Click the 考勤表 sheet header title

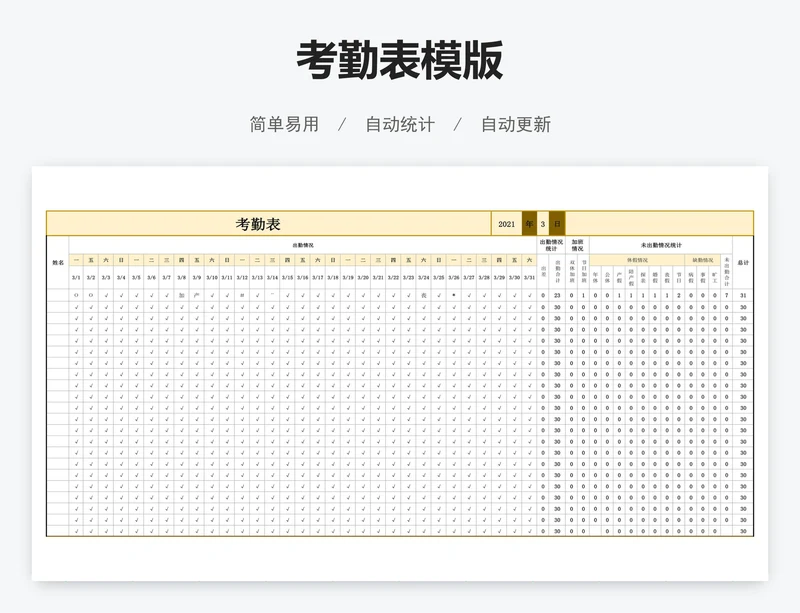[258, 224]
